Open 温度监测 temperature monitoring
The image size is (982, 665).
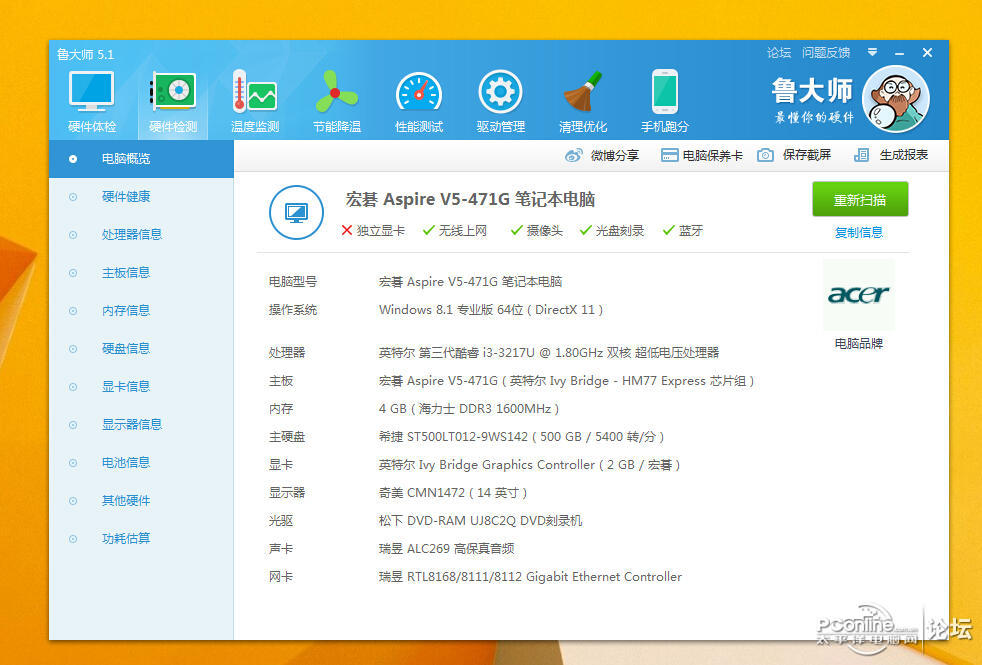coord(255,102)
